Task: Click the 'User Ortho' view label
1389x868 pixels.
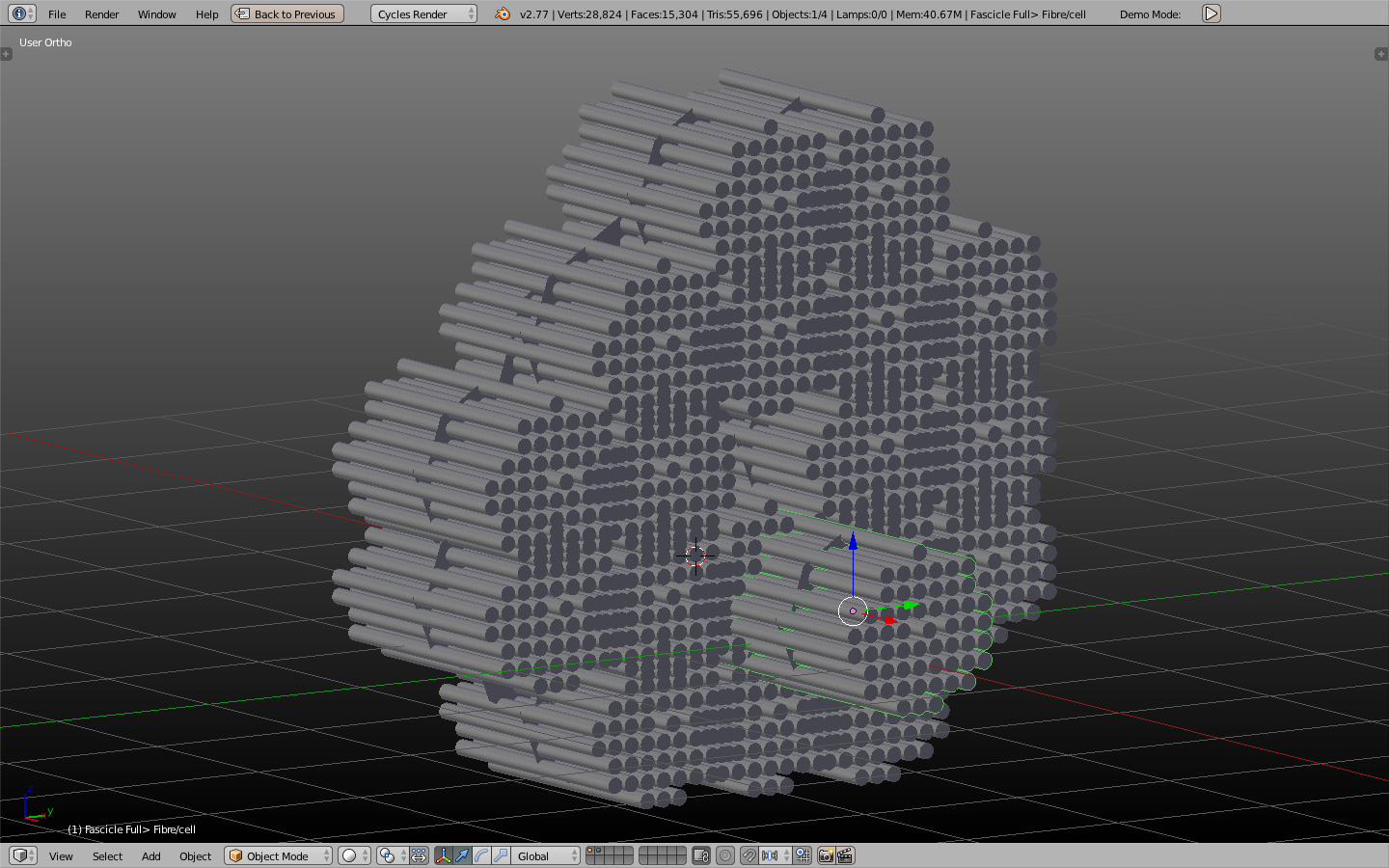Action: coord(45,42)
